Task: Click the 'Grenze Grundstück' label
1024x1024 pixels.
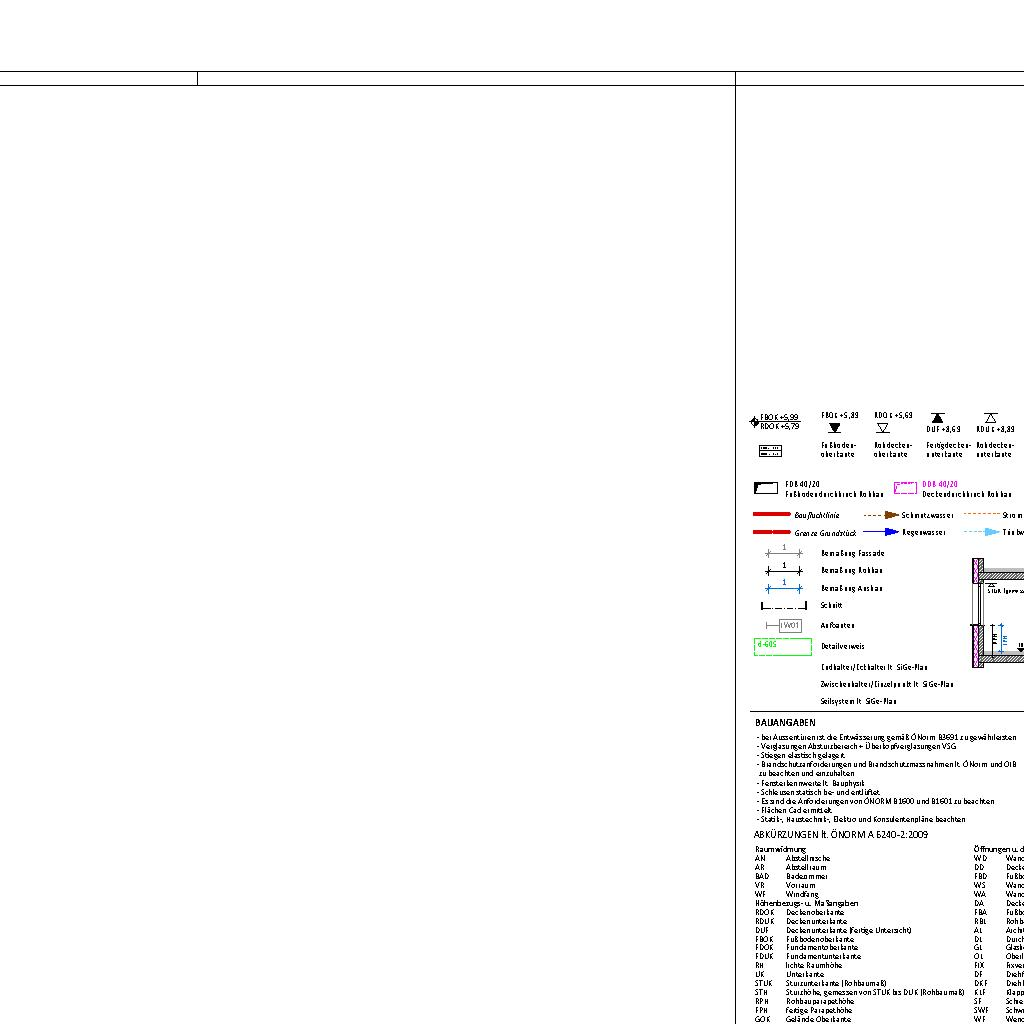Action: point(825,533)
